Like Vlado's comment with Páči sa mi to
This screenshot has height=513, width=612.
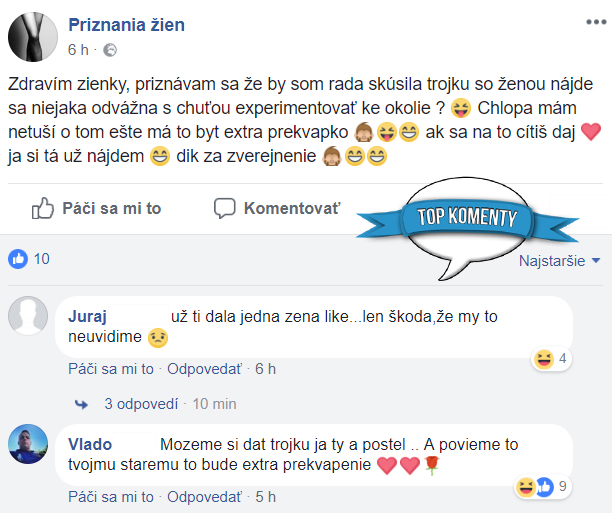pyautogui.click(x=111, y=497)
